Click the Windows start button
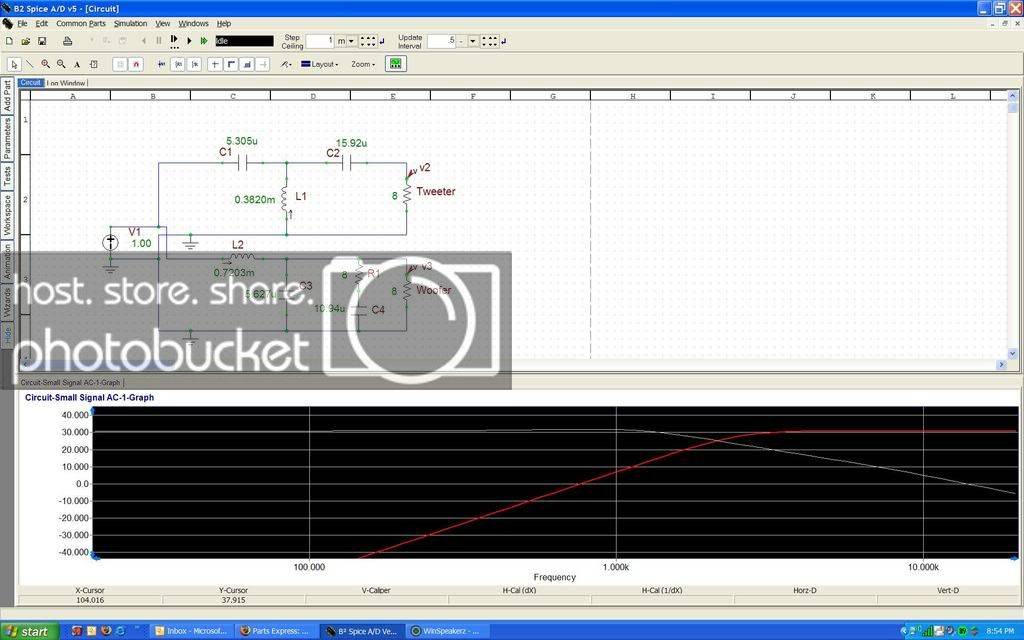1024x640 pixels. (x=29, y=631)
